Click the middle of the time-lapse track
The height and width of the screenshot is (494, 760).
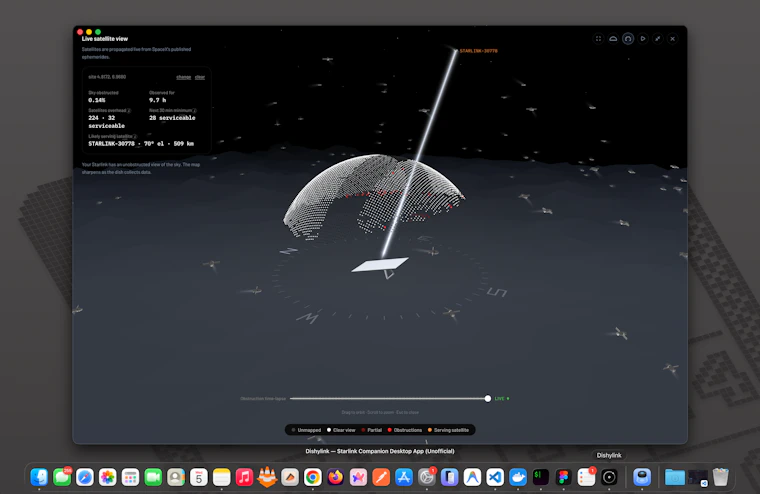[389, 398]
